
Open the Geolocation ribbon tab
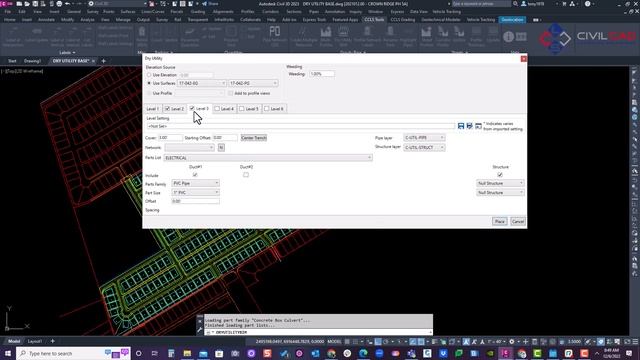[x=512, y=20]
